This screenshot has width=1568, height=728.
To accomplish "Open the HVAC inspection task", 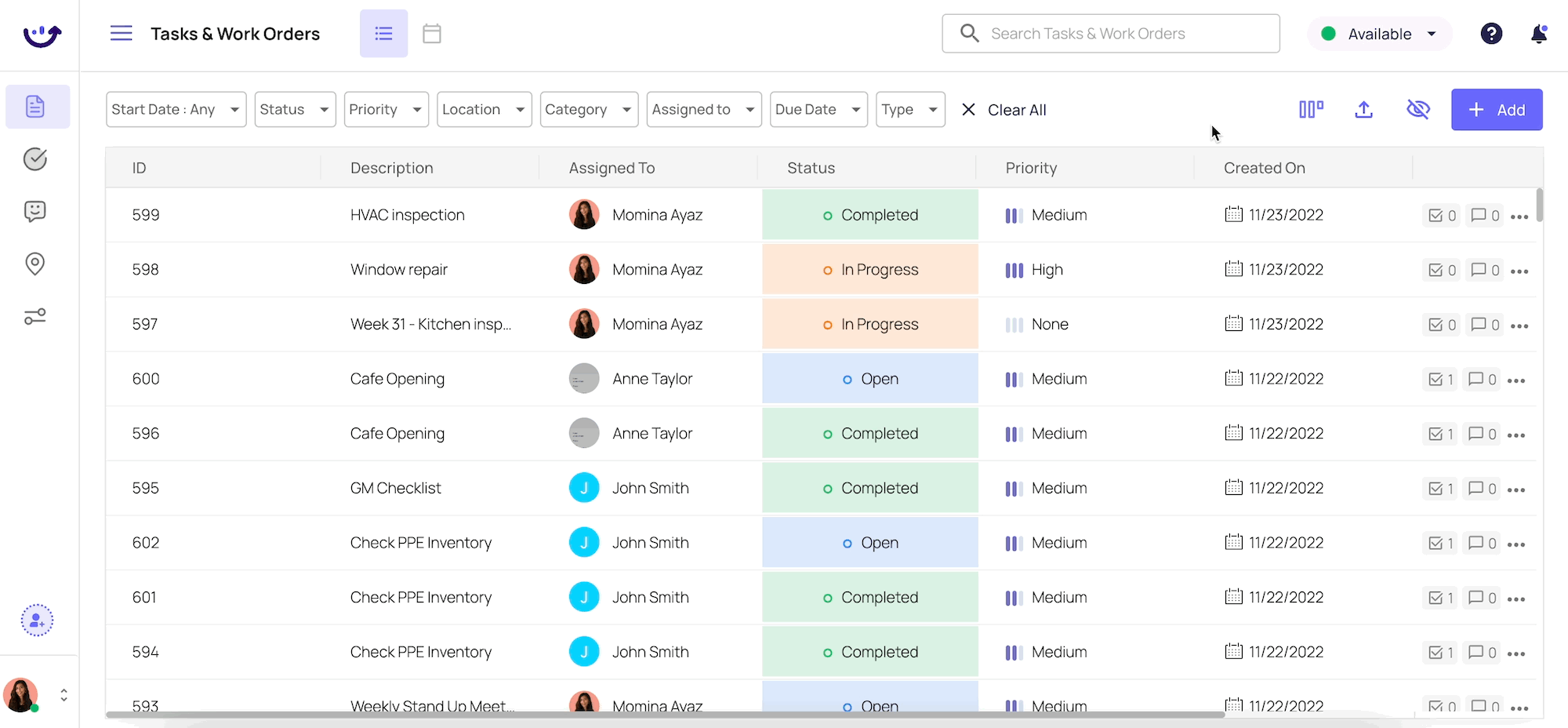I will click(x=408, y=215).
